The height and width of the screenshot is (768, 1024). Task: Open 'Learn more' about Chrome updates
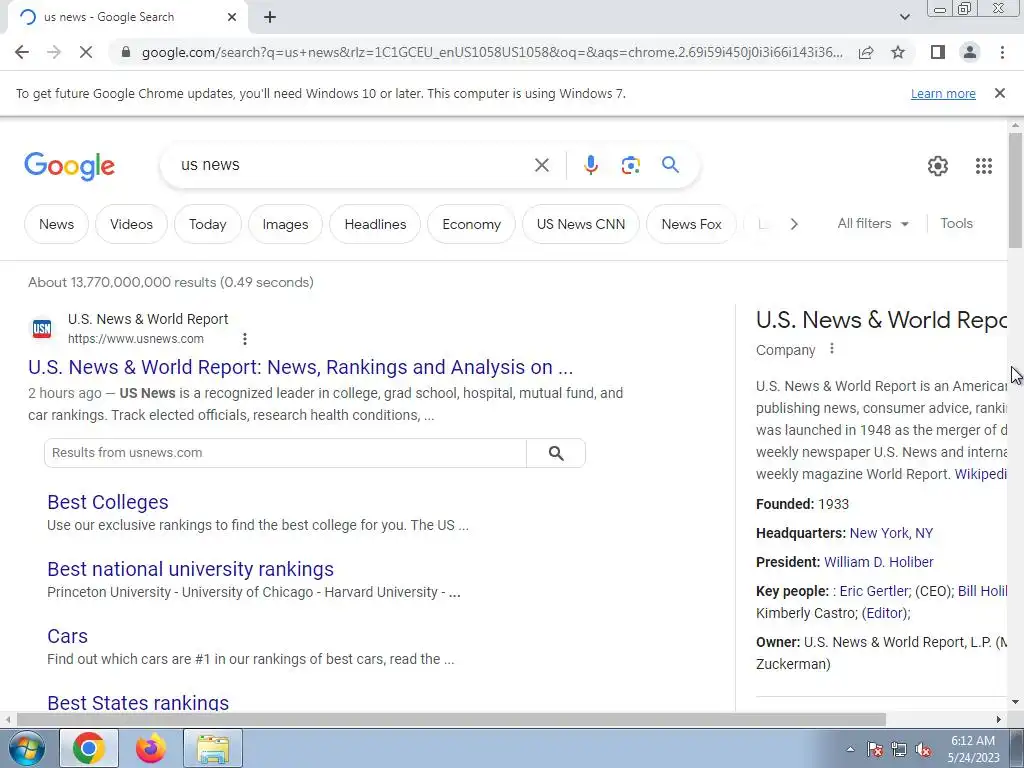943,93
